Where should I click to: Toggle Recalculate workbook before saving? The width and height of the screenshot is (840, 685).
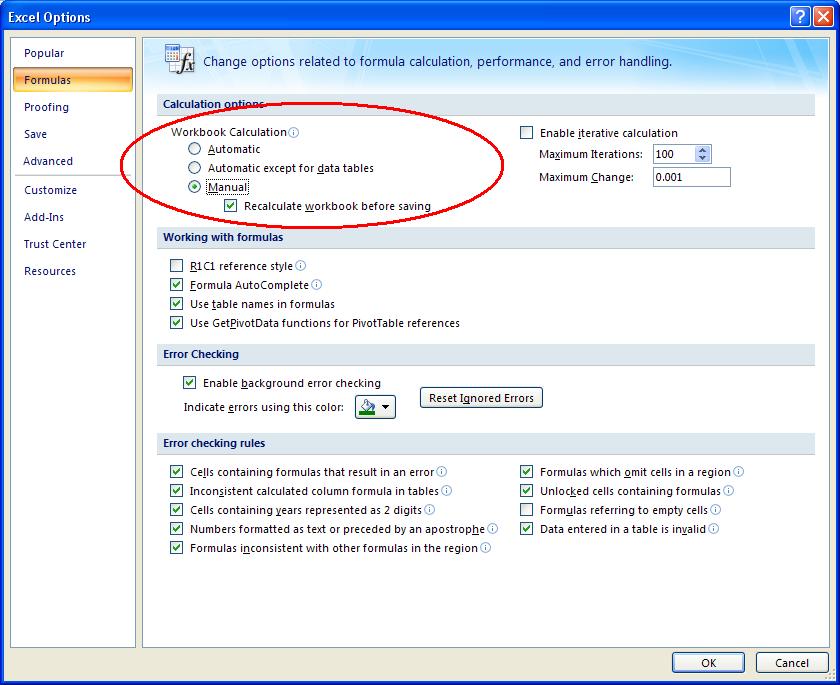point(230,206)
